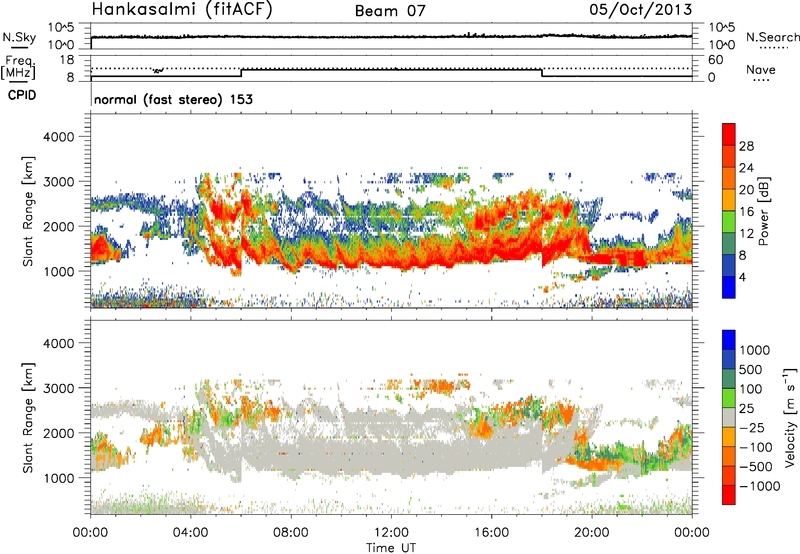Click the "Velocity [m s-1]" color bar title
800x554 pixels.
click(x=790, y=416)
